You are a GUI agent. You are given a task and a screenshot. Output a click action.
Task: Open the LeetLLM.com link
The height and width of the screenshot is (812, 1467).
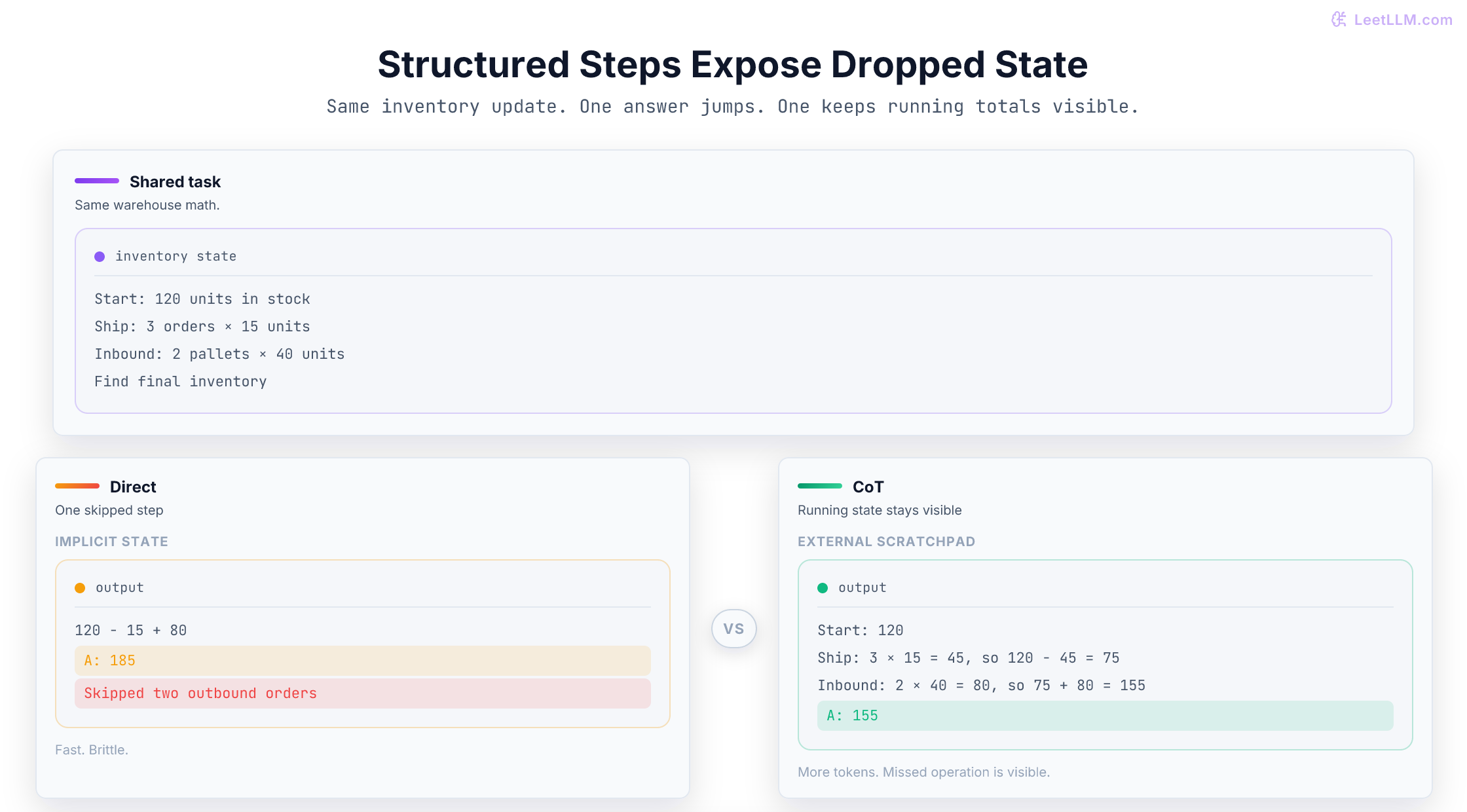1403,20
